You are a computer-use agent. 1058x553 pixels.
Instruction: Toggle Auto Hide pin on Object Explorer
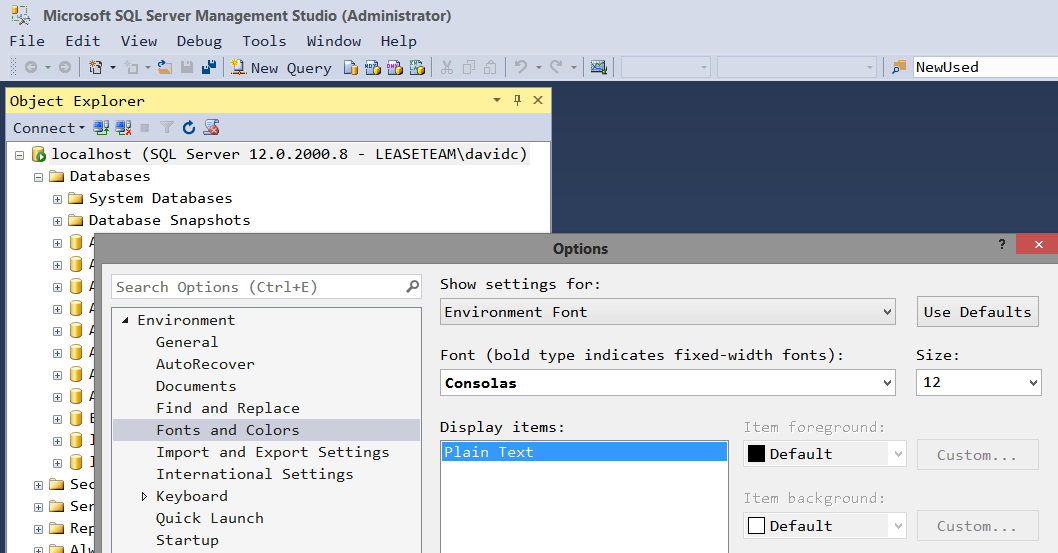point(518,100)
